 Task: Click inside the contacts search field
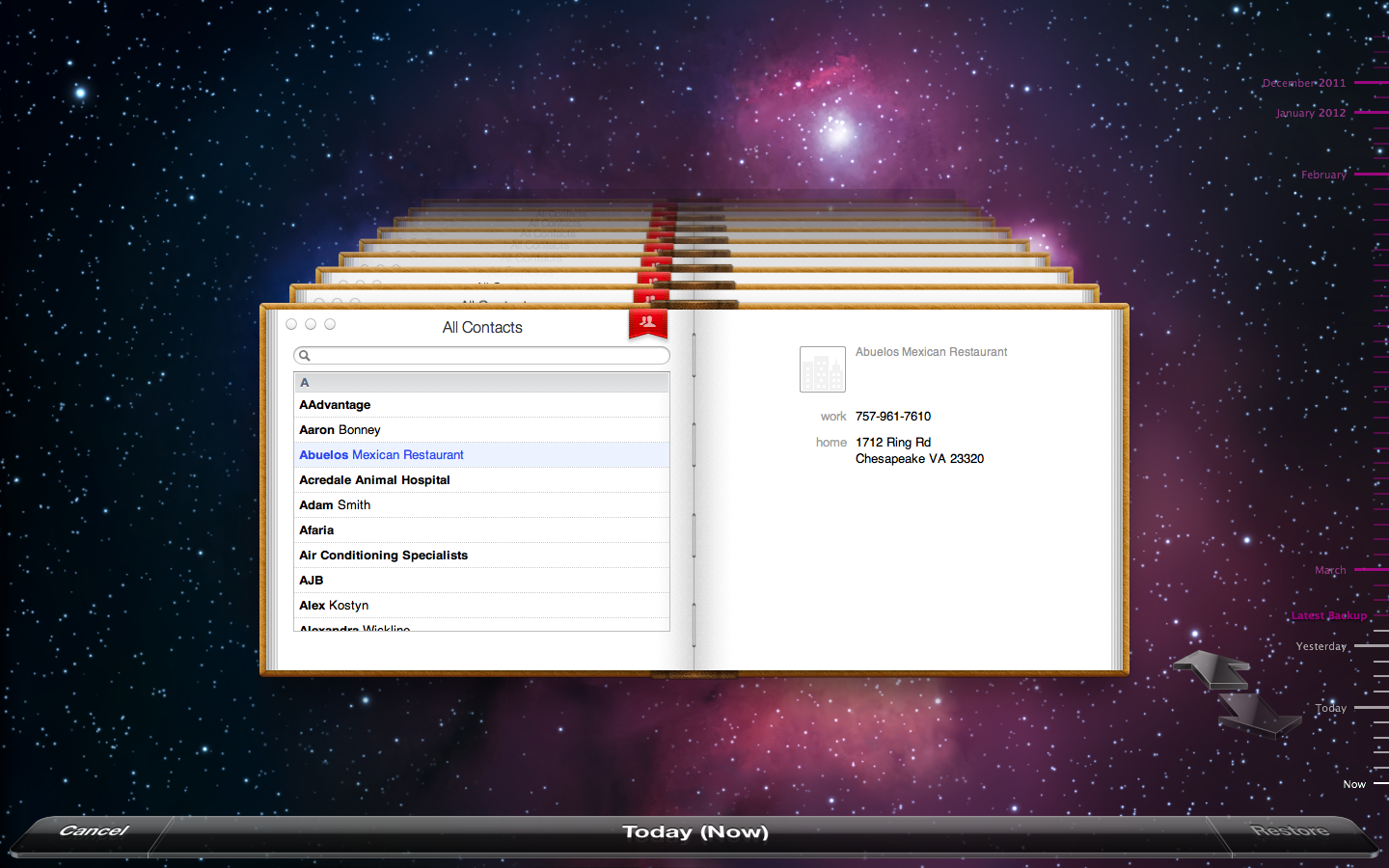point(481,356)
